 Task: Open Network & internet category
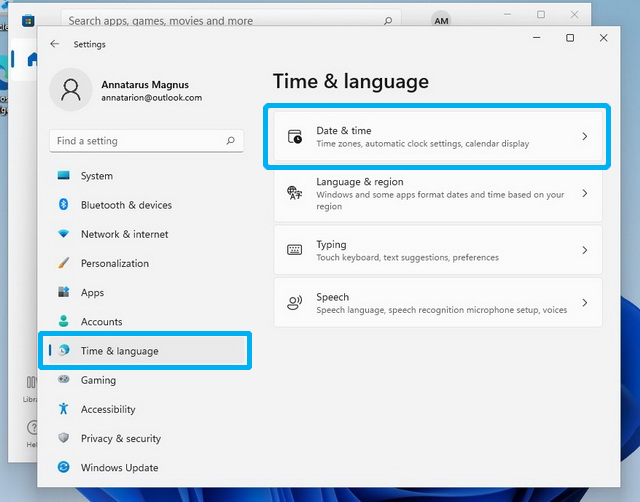coord(147,234)
